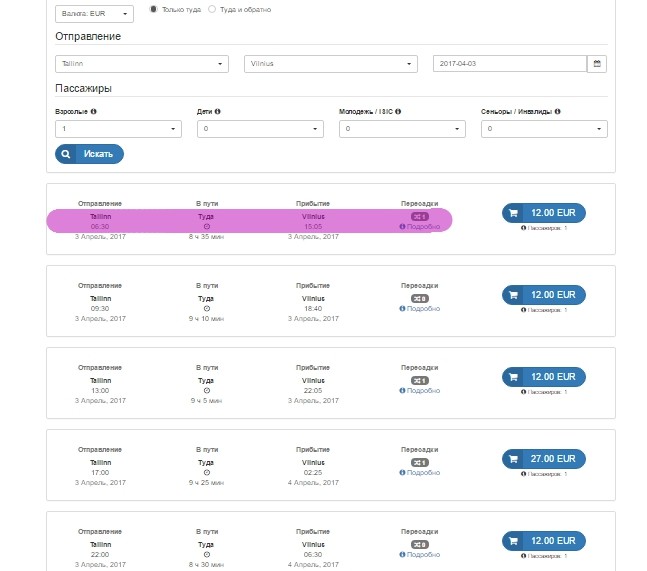
Task: Expand the Дети passenger count dropdown
Action: (260, 129)
